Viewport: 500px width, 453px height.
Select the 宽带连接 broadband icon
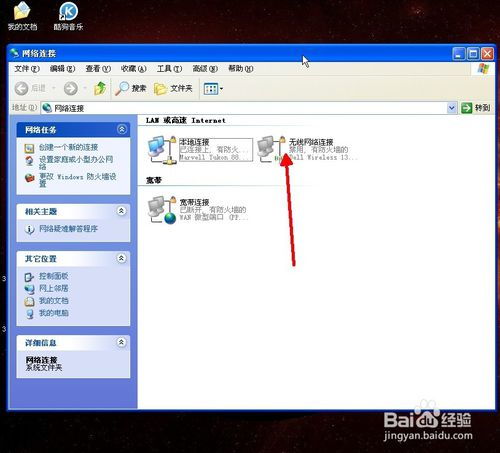click(162, 210)
